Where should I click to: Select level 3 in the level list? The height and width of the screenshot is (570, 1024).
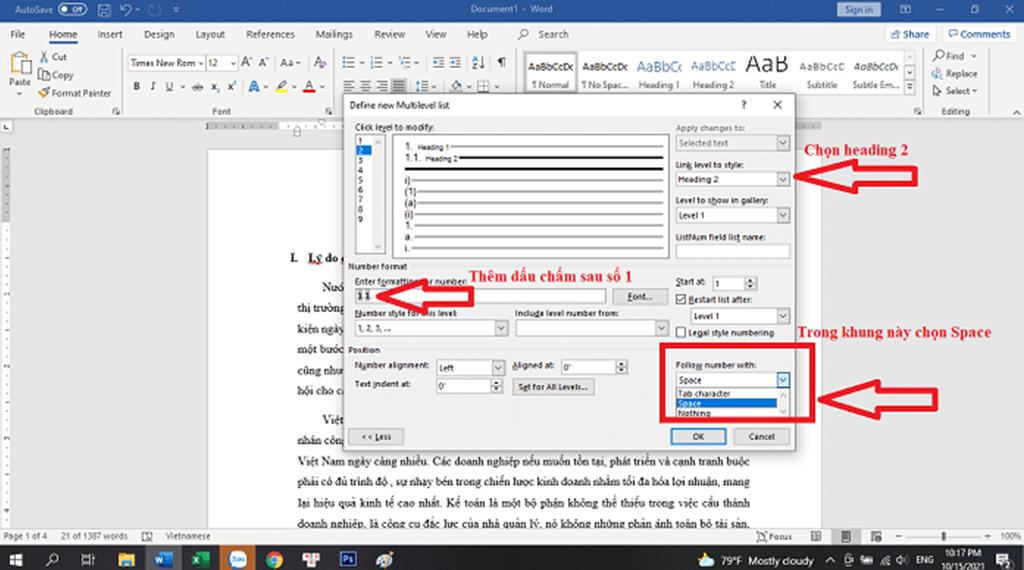[x=360, y=161]
